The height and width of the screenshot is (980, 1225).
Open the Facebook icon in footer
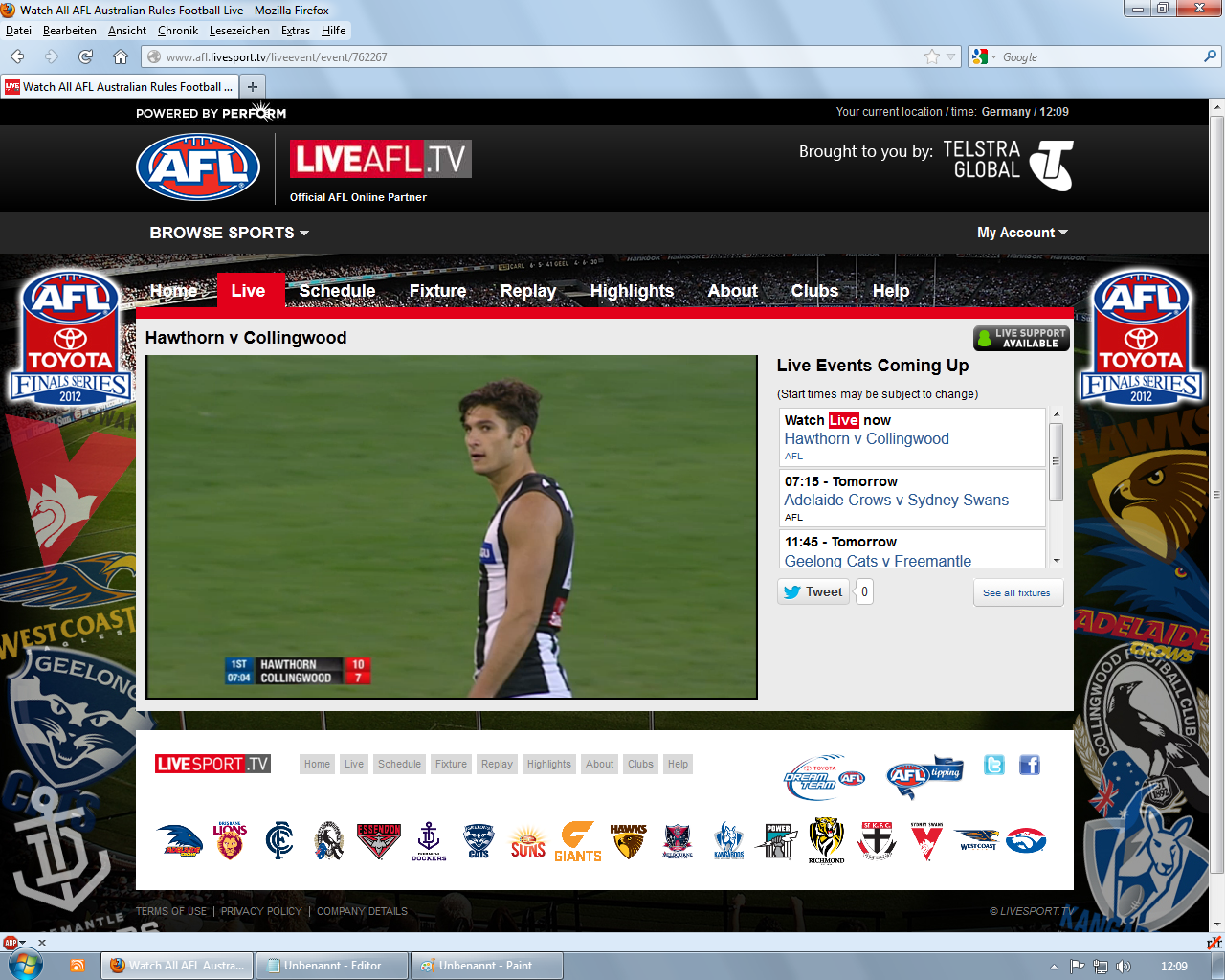tap(1030, 765)
